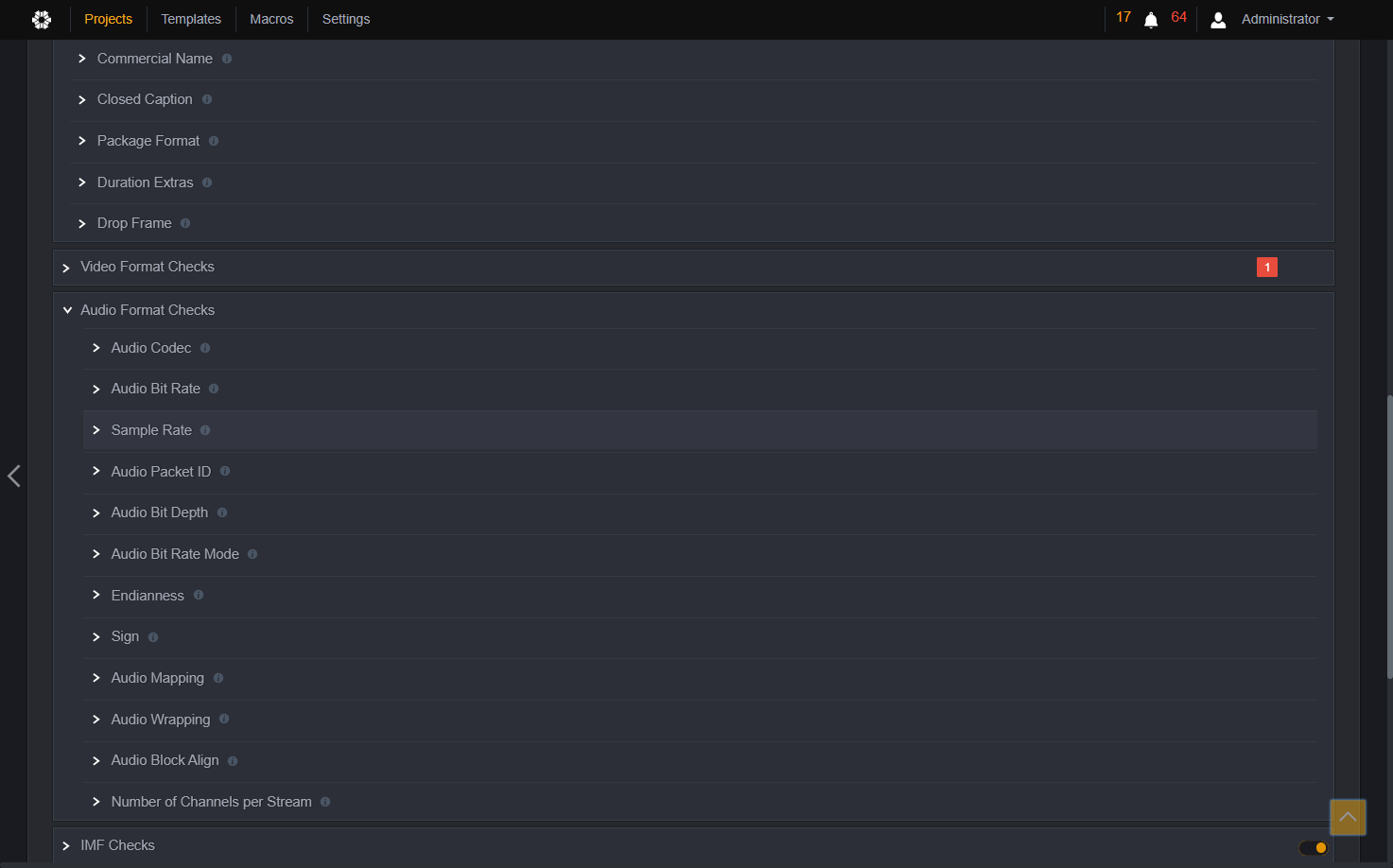Open the Settings menu
1393x868 pixels.
[x=346, y=19]
